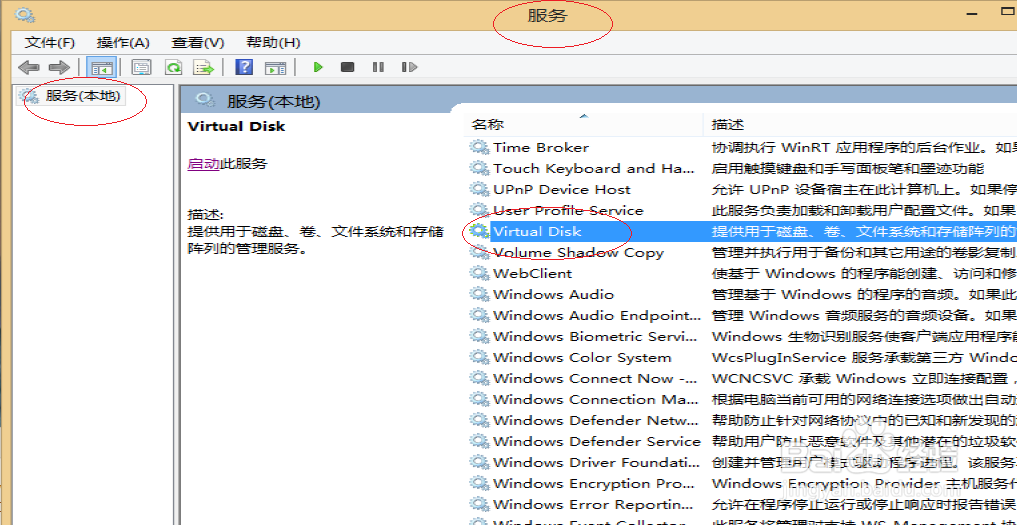Click the Services app icon in title bar
The width and height of the screenshot is (1017, 525).
pos(25,14)
